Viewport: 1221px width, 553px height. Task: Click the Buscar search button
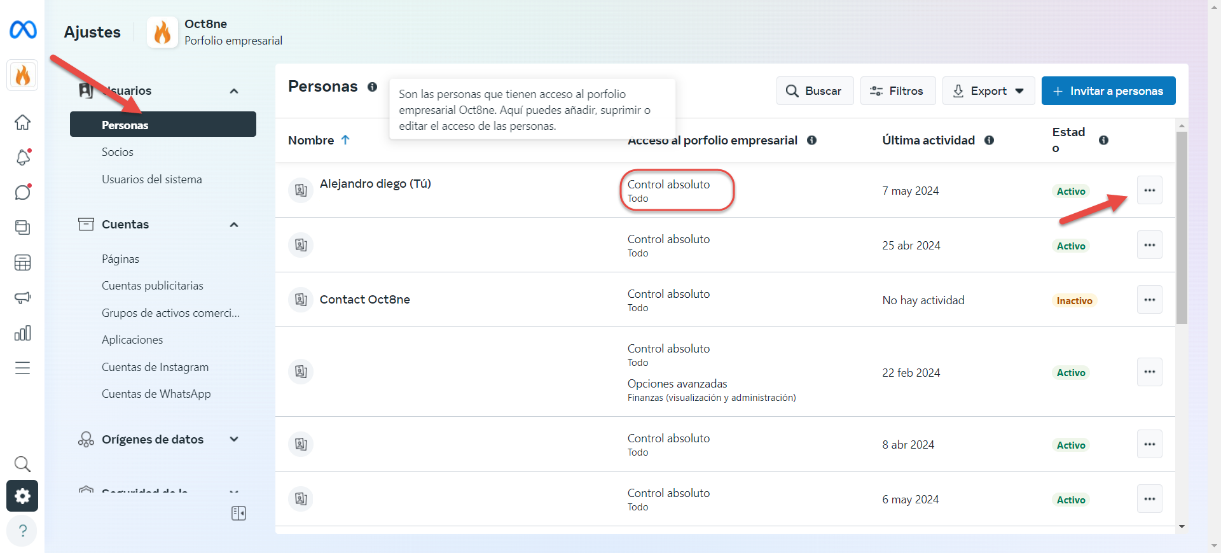[814, 91]
